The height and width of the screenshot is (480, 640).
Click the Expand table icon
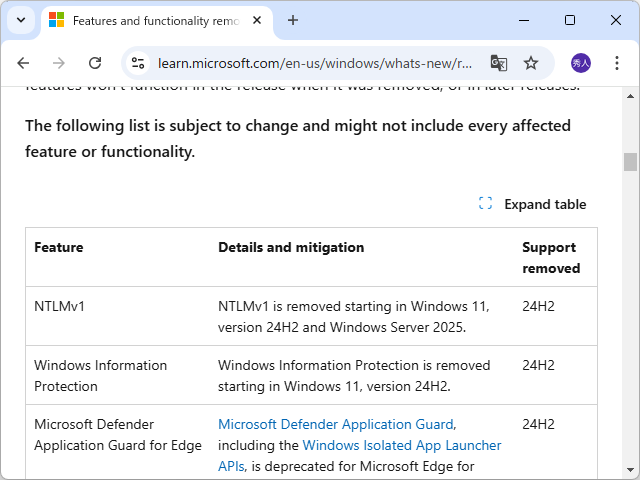(486, 204)
